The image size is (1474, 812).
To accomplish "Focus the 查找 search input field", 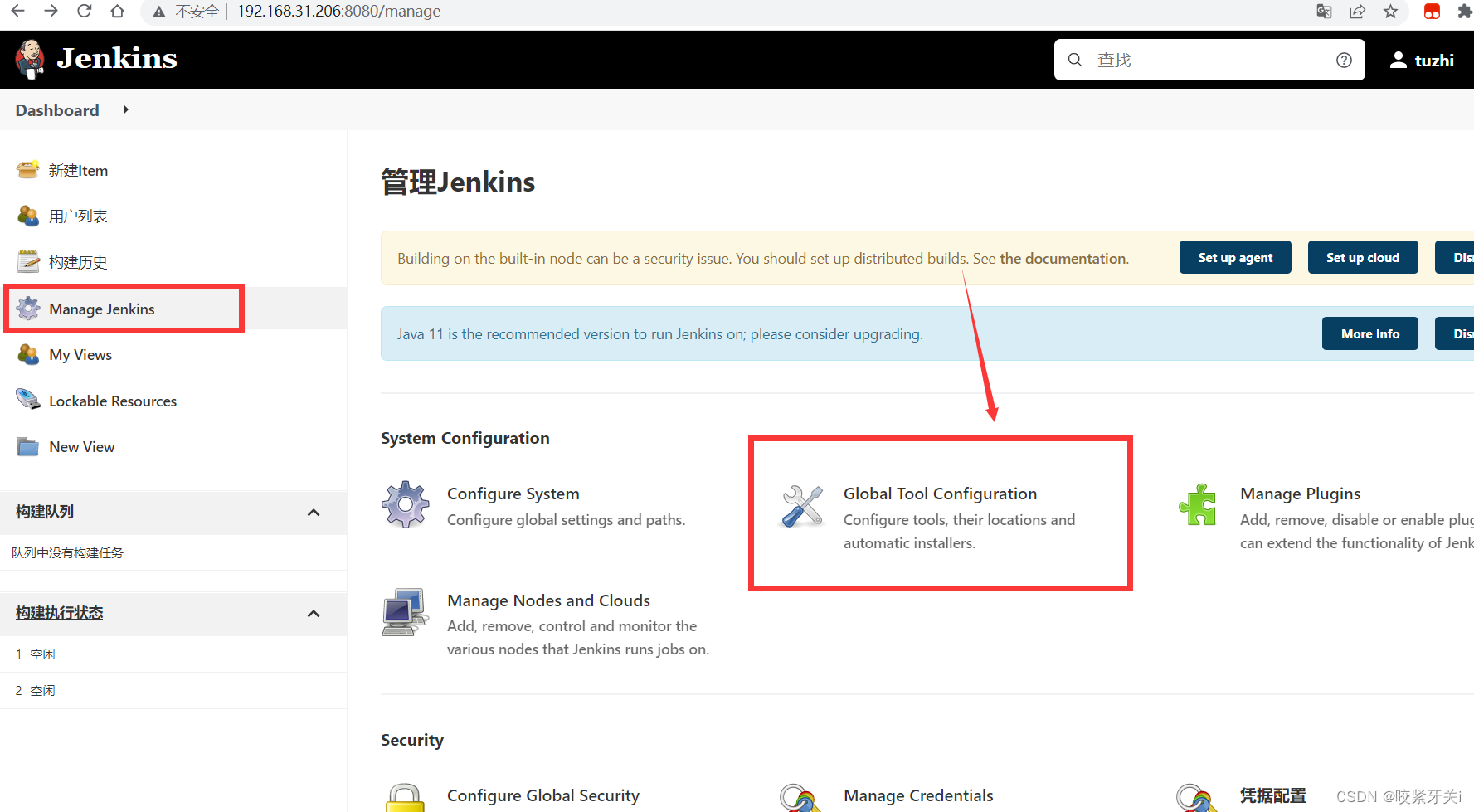I will click(1209, 60).
